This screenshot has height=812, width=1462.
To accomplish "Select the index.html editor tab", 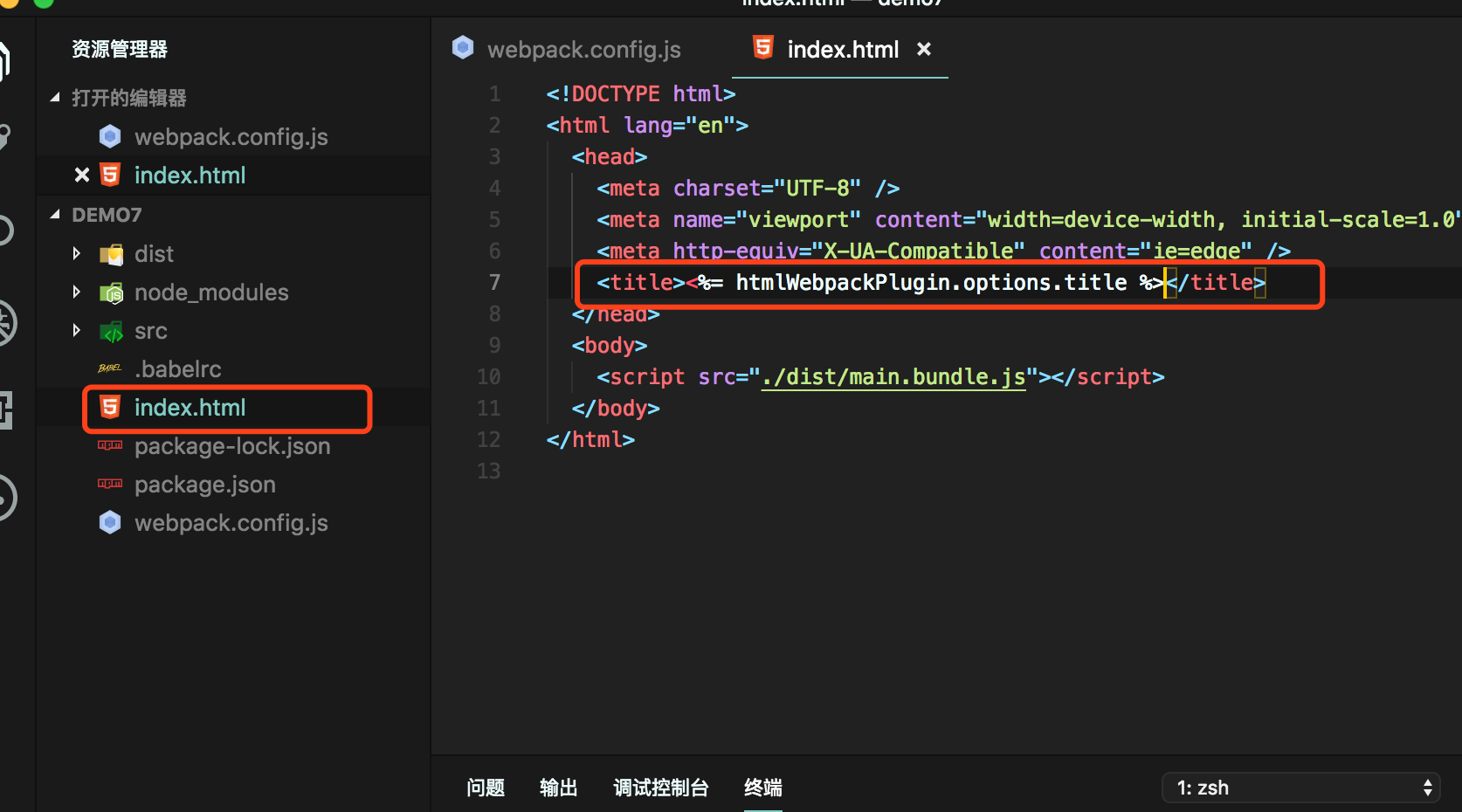I will tap(842, 50).
